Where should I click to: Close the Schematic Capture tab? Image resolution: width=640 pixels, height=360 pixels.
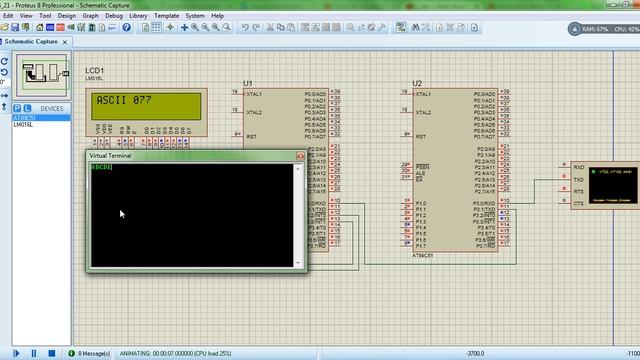(65, 42)
